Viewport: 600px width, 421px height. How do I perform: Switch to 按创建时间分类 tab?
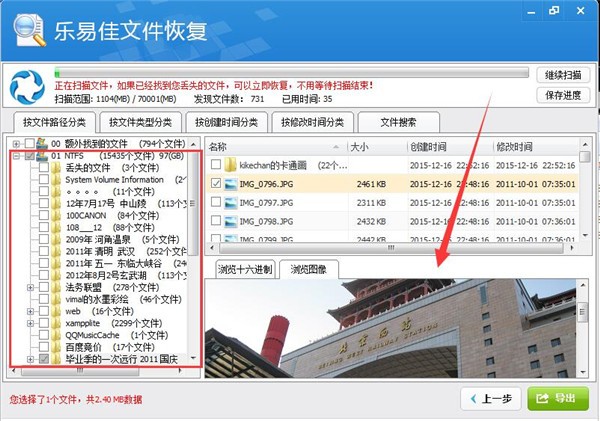coord(226,122)
